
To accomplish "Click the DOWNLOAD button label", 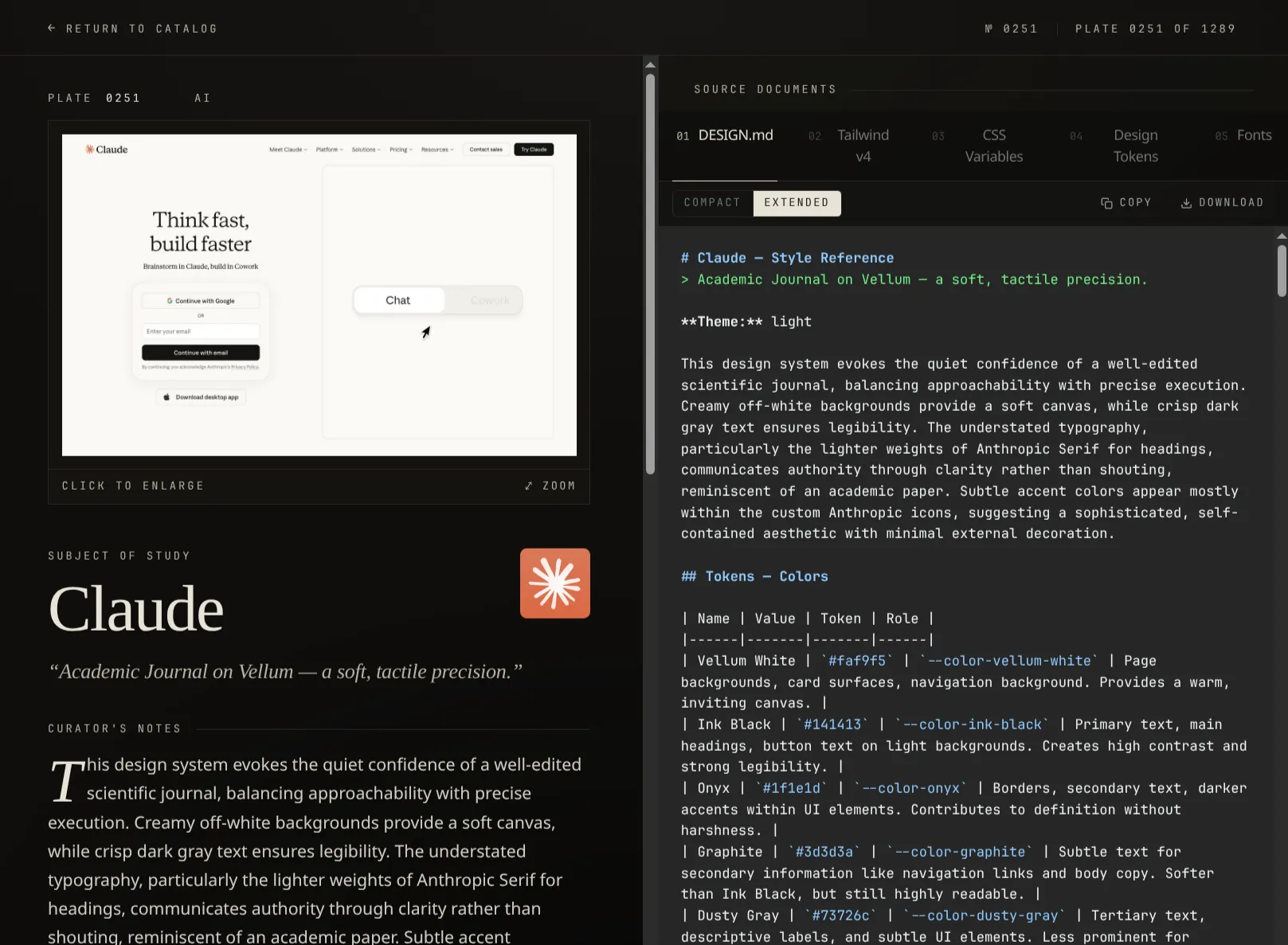I will pyautogui.click(x=1231, y=203).
